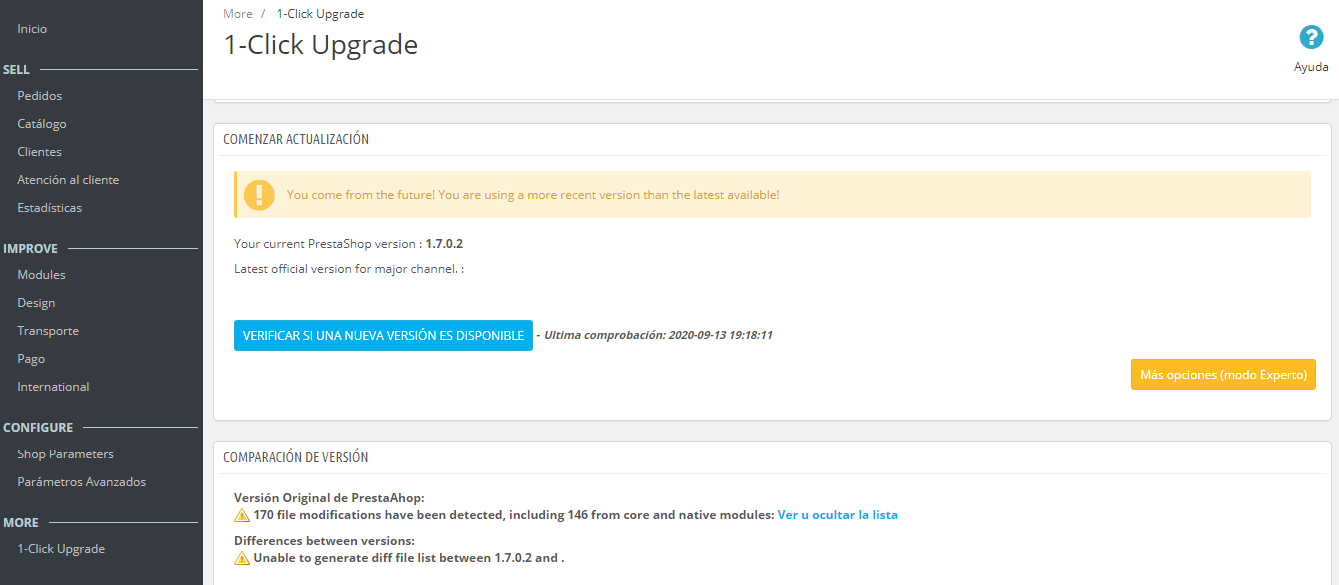Image resolution: width=1339 pixels, height=585 pixels.
Task: Click the IMPROVE section header
Action: click(31, 249)
